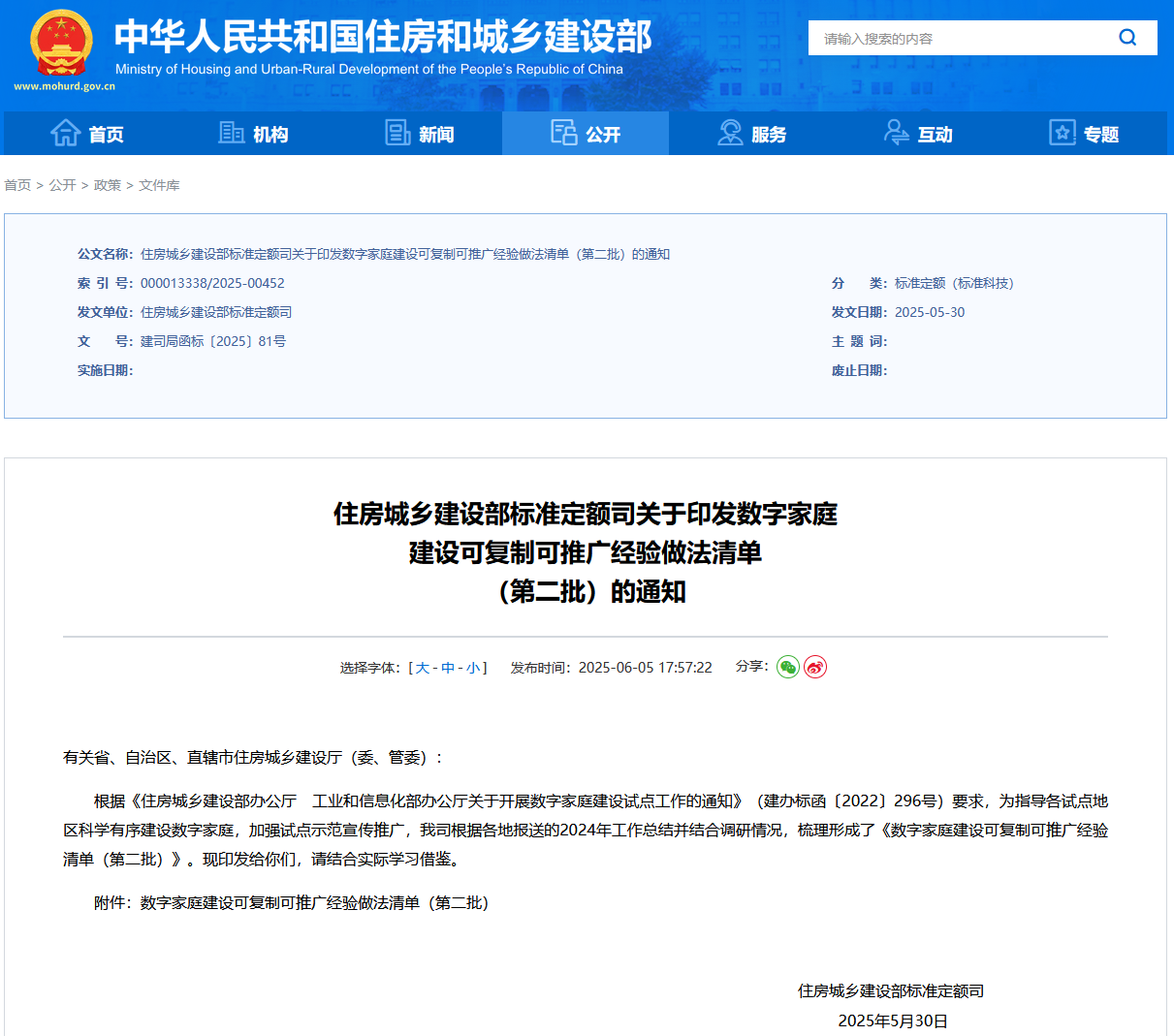The height and width of the screenshot is (1036, 1174).
Task: Open the 首页 navigation tab
Action: click(87, 134)
